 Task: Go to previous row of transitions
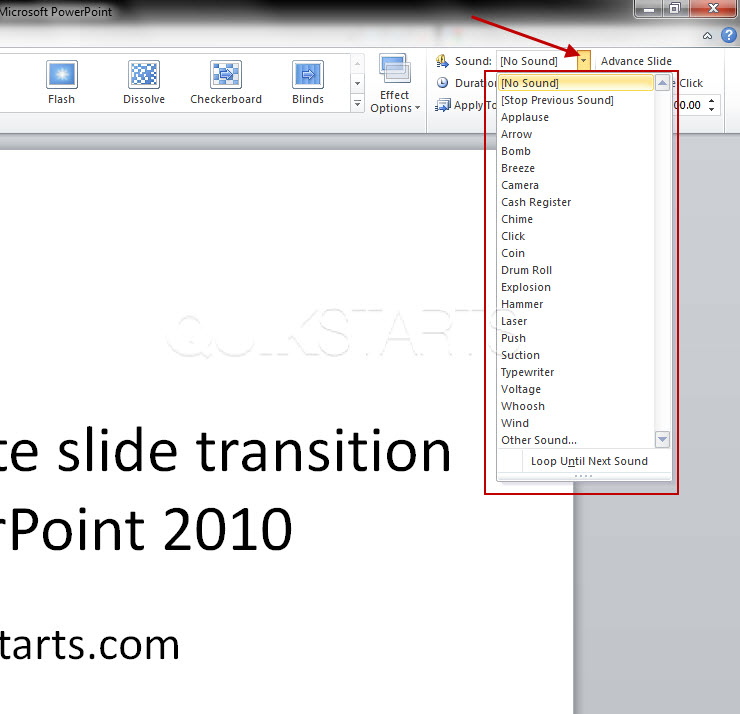pos(357,64)
